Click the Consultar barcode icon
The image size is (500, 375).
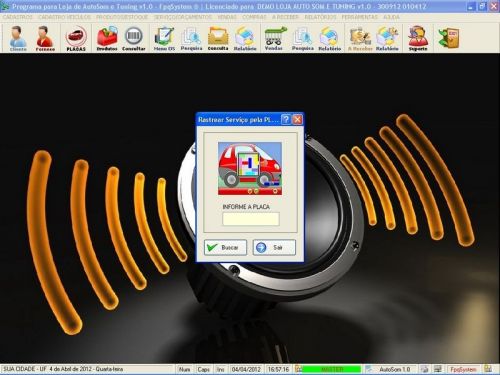click(134, 39)
